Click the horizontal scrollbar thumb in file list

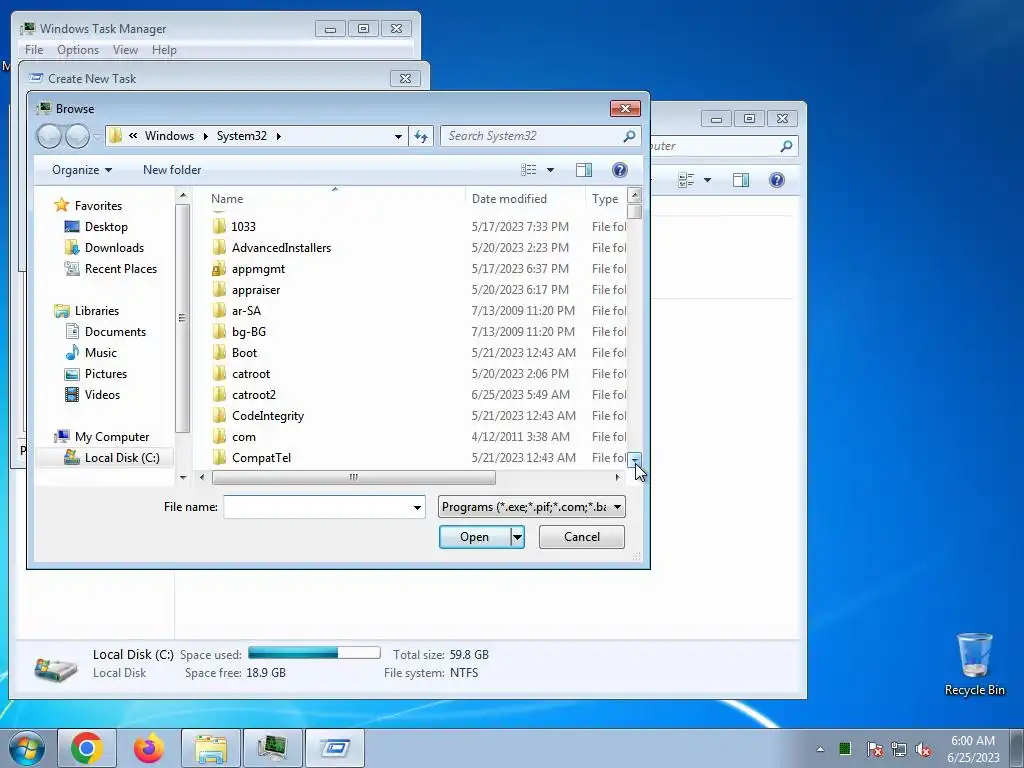pyautogui.click(x=353, y=477)
